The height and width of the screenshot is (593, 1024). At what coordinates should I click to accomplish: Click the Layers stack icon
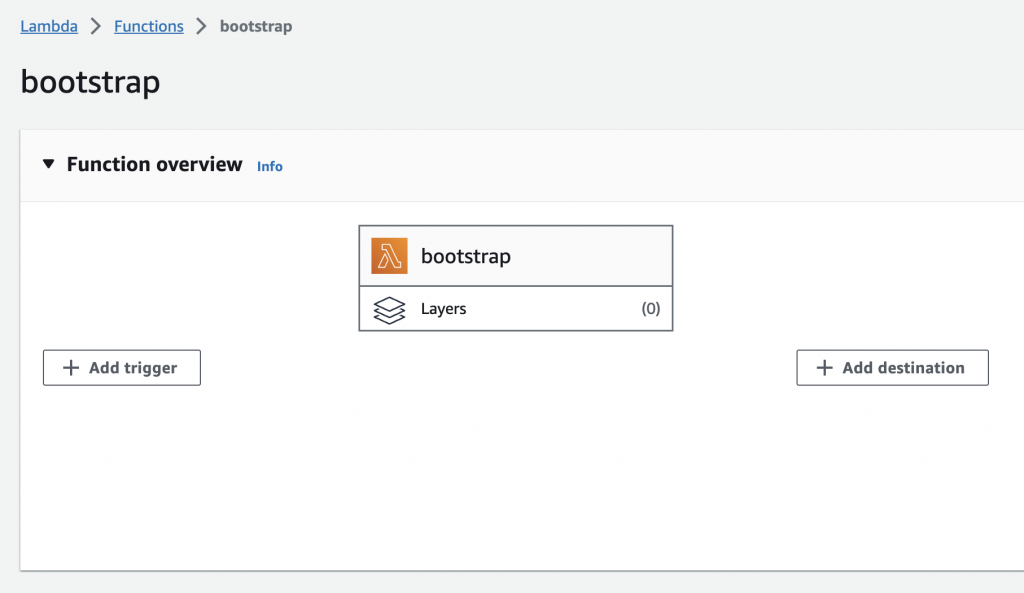click(389, 310)
